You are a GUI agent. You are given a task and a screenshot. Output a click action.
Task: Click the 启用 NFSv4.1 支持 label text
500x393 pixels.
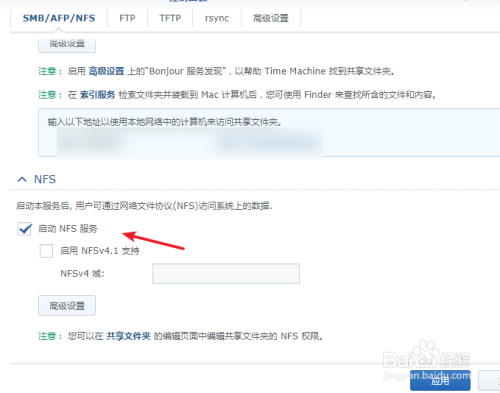(x=100, y=251)
